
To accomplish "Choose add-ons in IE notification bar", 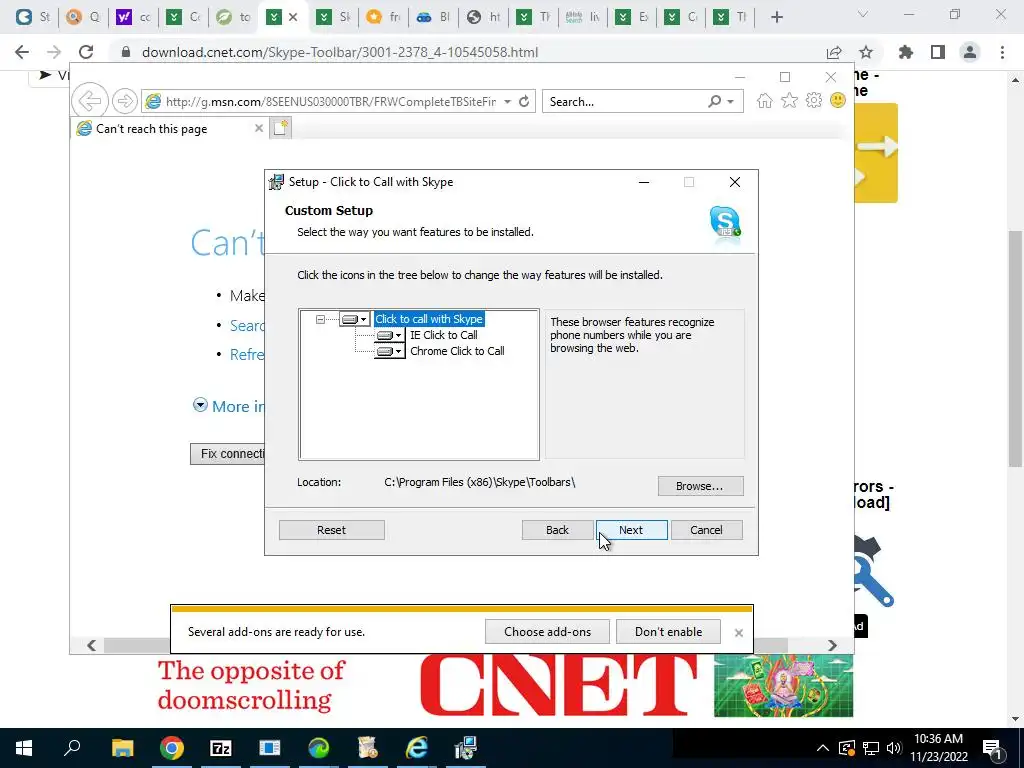I will tap(547, 632).
